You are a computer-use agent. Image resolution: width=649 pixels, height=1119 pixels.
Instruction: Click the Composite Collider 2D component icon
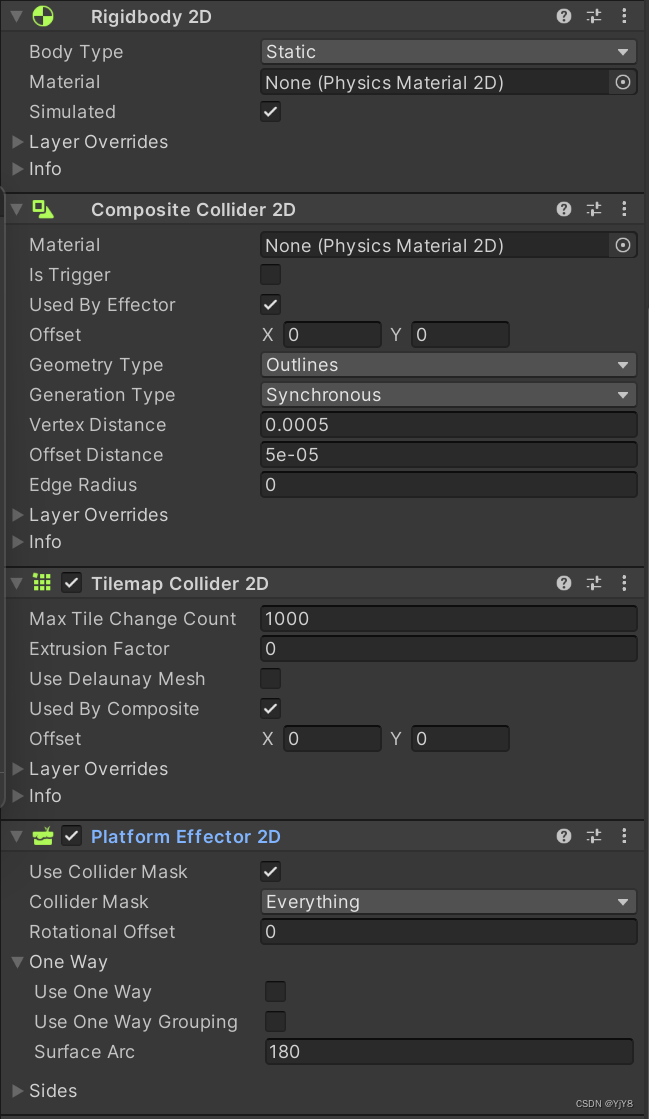click(41, 209)
